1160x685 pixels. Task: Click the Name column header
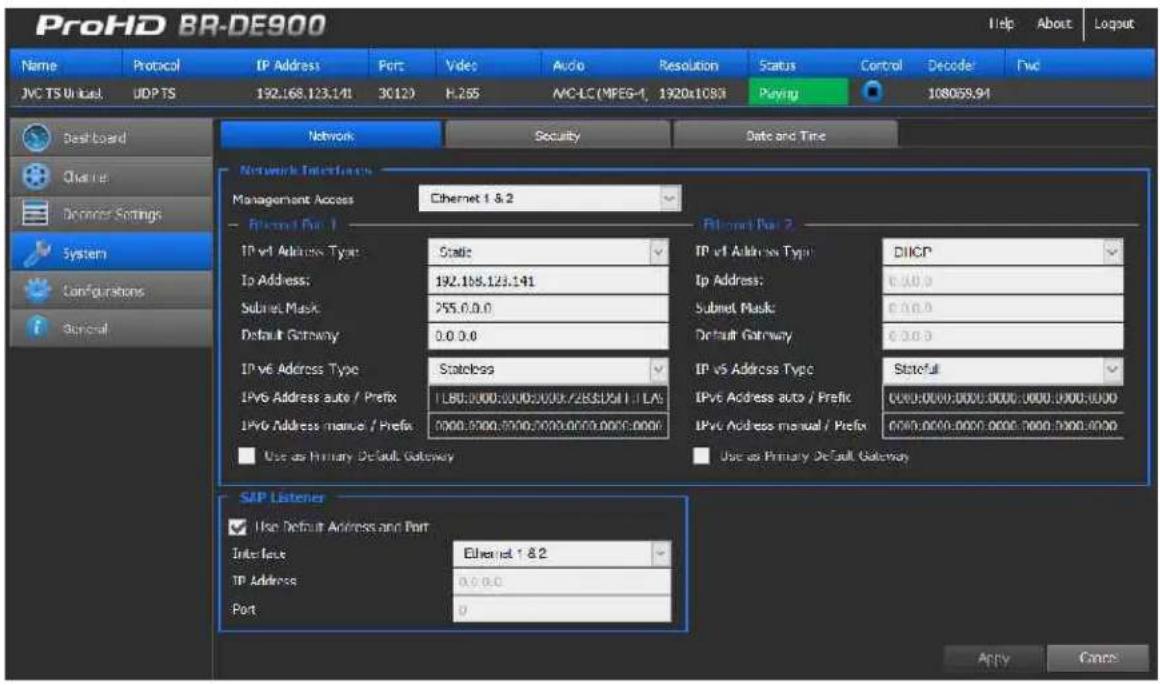click(x=39, y=65)
